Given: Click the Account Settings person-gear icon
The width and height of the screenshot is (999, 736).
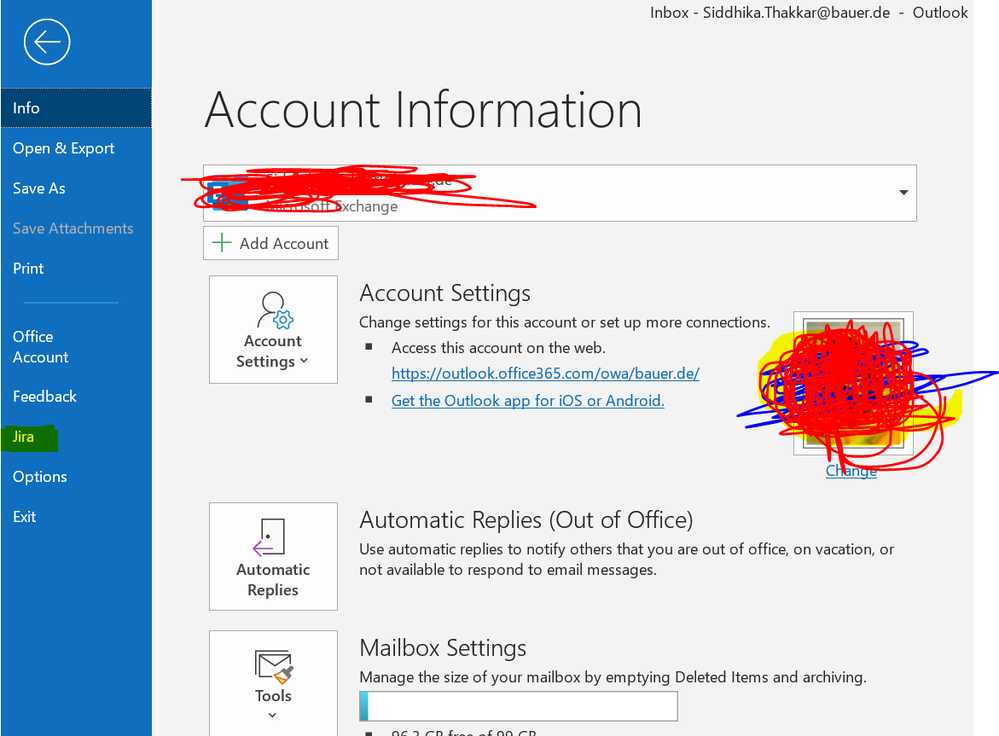Looking at the screenshot, I should [274, 310].
